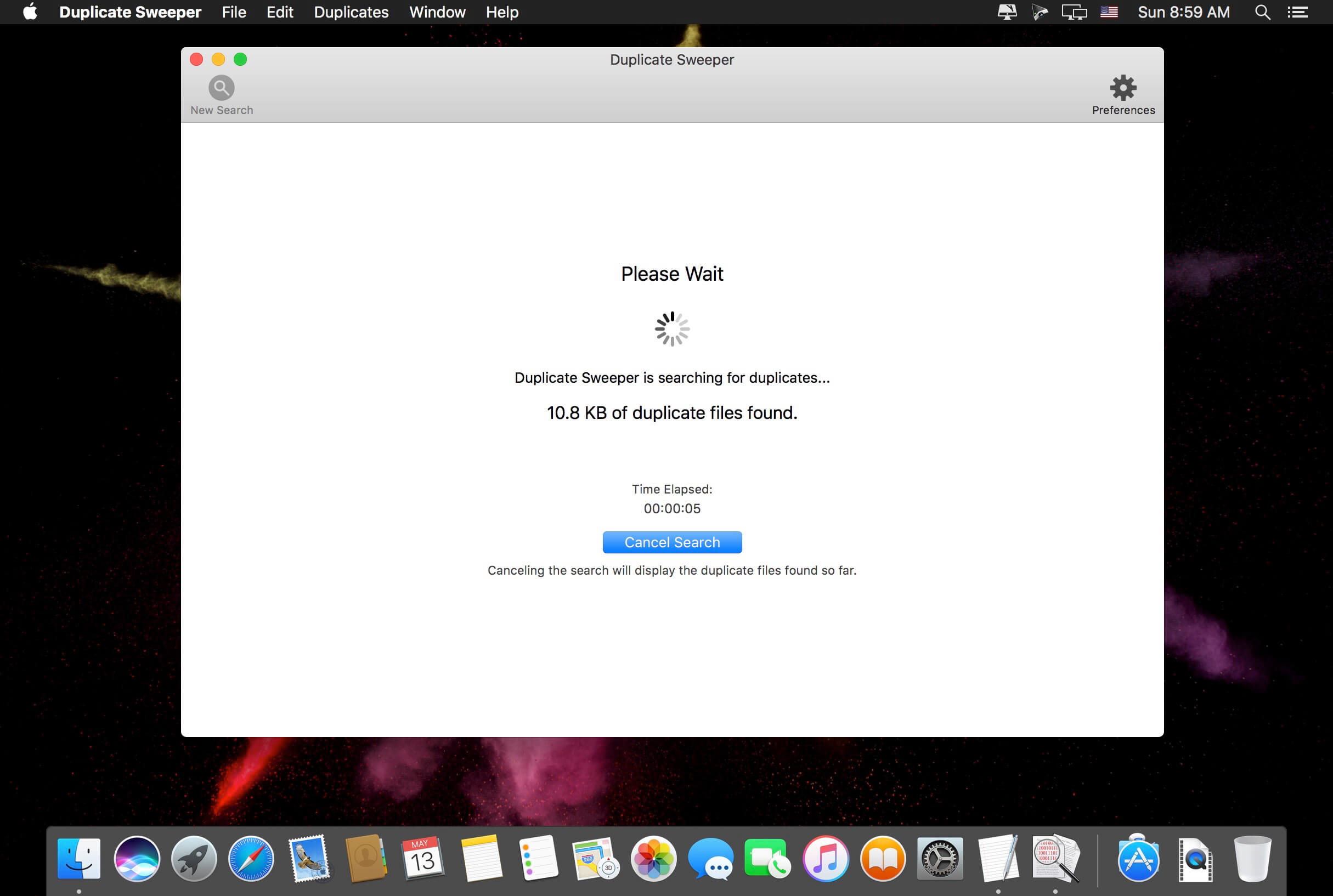
Task: Click the clock showing Sun 8:59 AM
Action: pos(1183,12)
